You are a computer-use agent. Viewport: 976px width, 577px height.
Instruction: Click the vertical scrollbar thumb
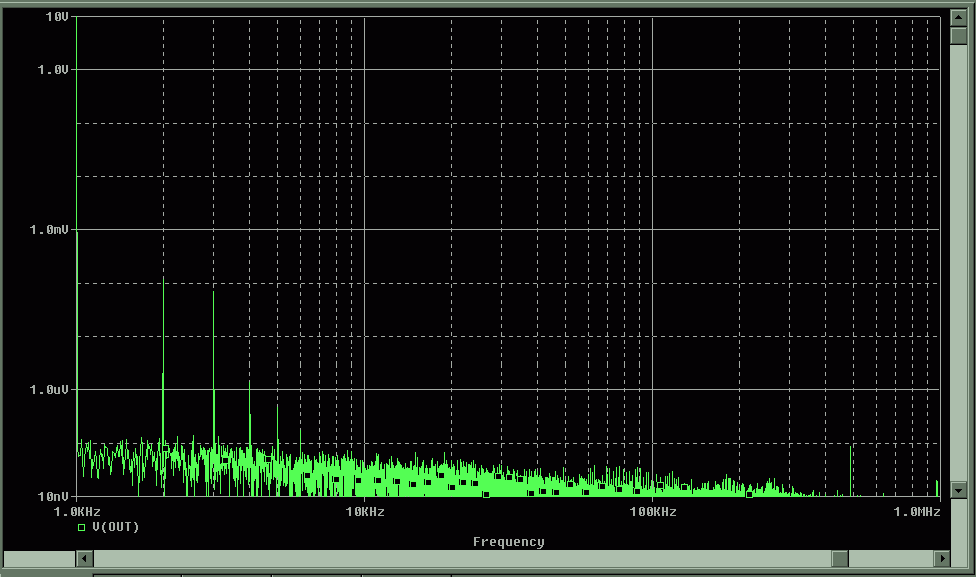click(959, 36)
